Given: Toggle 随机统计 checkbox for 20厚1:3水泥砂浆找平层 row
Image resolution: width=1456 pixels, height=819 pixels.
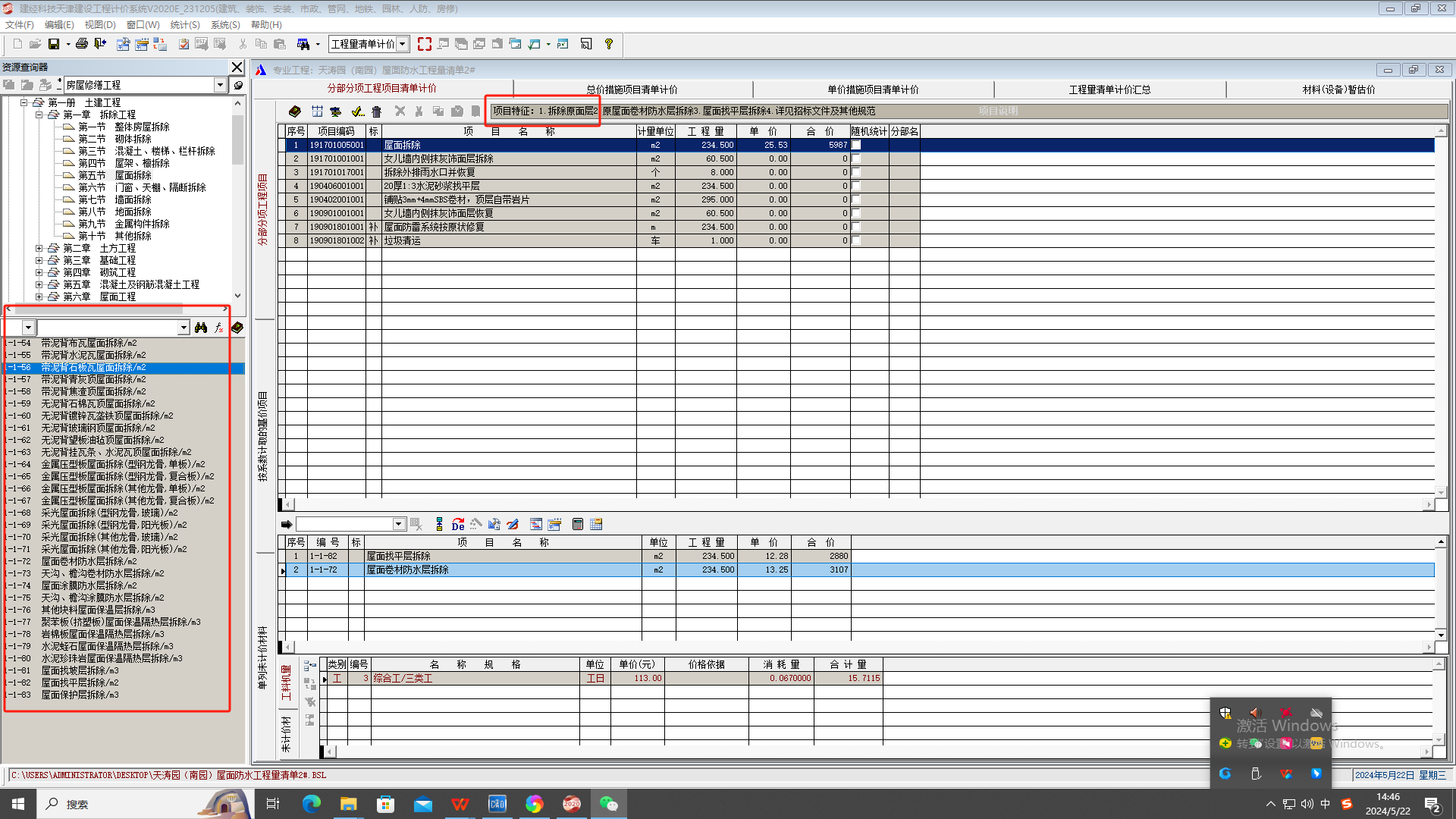Looking at the screenshot, I should pyautogui.click(x=856, y=186).
